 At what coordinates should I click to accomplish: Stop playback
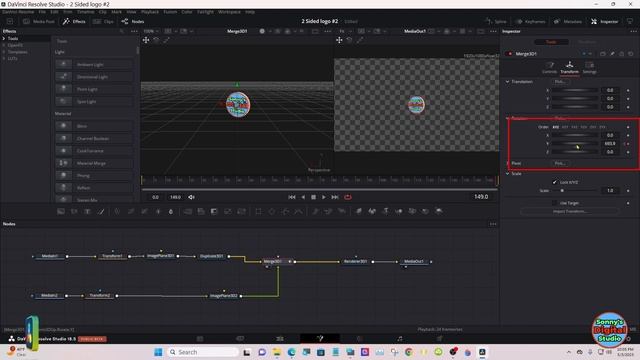pyautogui.click(x=313, y=197)
